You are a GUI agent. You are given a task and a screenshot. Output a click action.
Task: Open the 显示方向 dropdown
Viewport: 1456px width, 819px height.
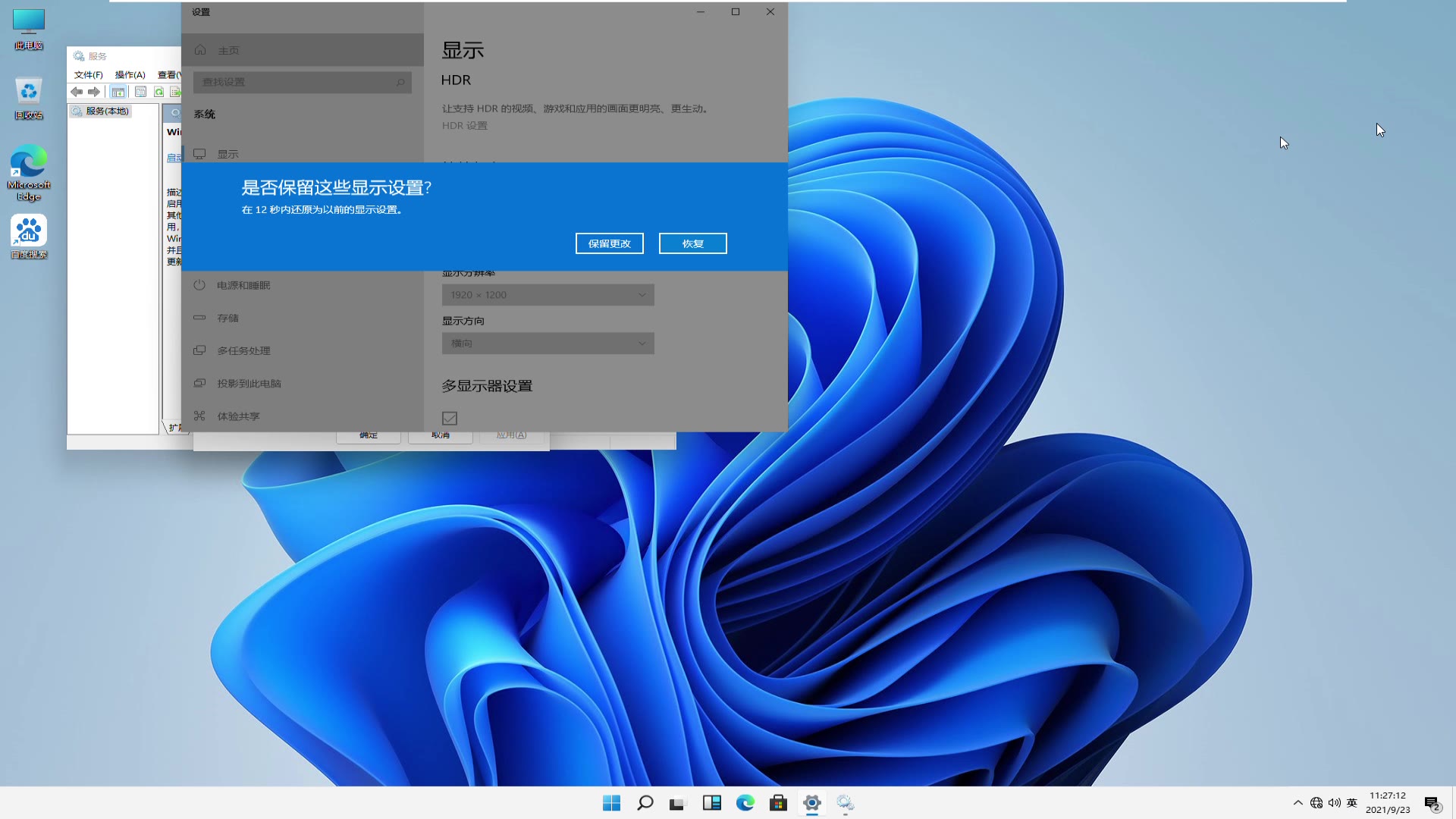(548, 343)
